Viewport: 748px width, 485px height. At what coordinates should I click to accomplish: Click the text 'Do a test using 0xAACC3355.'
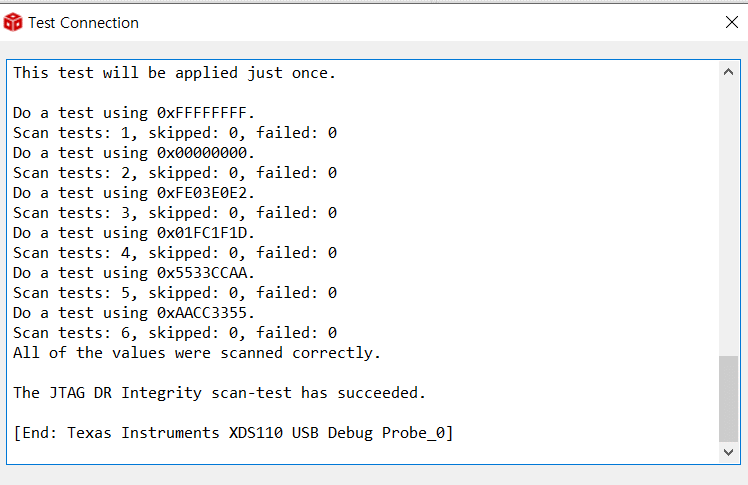[134, 313]
